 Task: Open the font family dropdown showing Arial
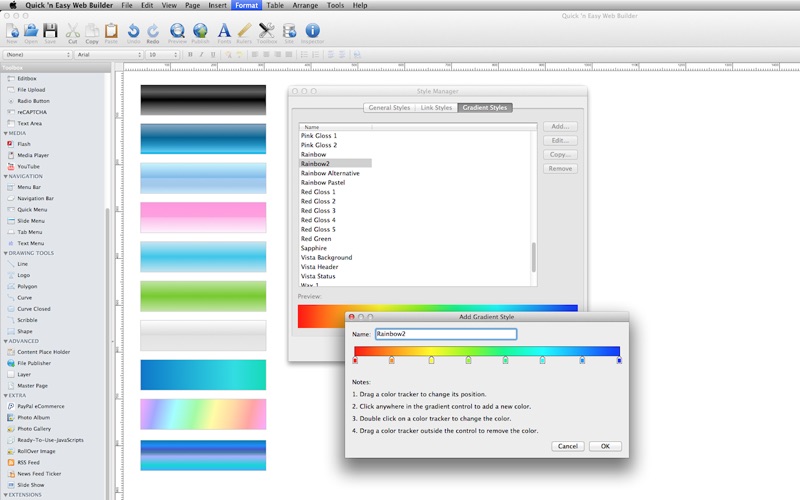tap(108, 54)
